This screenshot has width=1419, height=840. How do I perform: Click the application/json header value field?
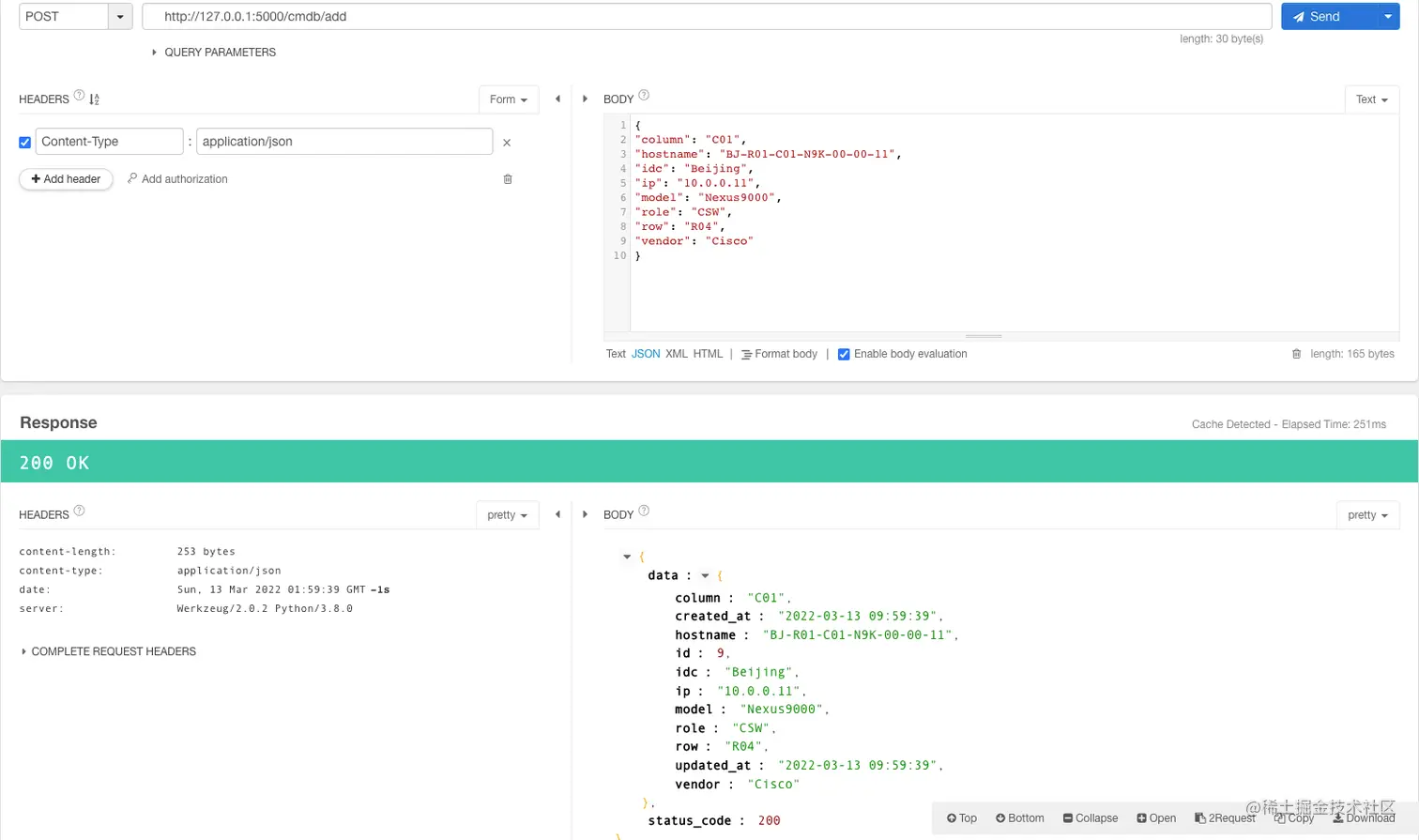[x=344, y=142]
